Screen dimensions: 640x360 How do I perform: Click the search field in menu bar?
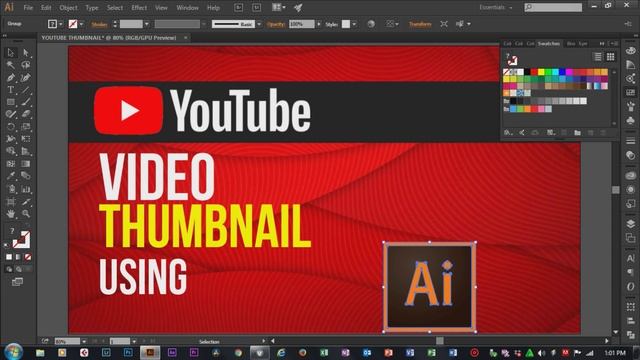coord(553,7)
